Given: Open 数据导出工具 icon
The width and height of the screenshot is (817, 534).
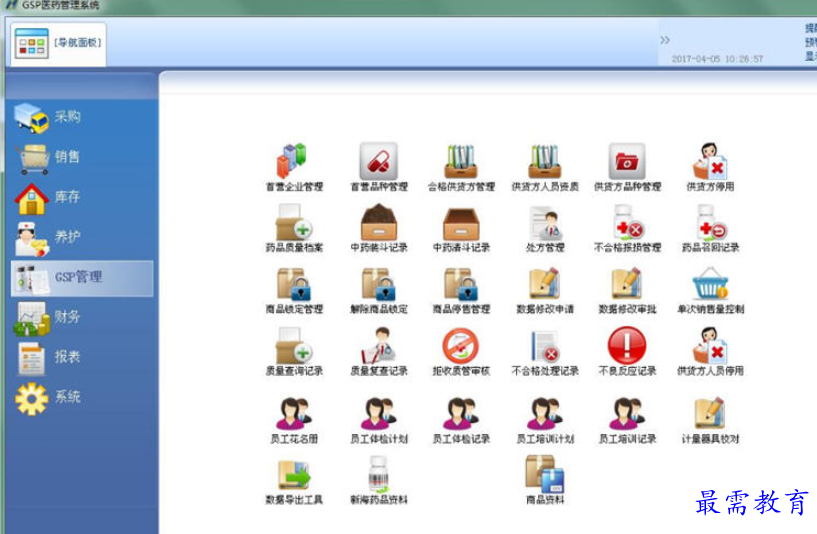Looking at the screenshot, I should coord(294,475).
